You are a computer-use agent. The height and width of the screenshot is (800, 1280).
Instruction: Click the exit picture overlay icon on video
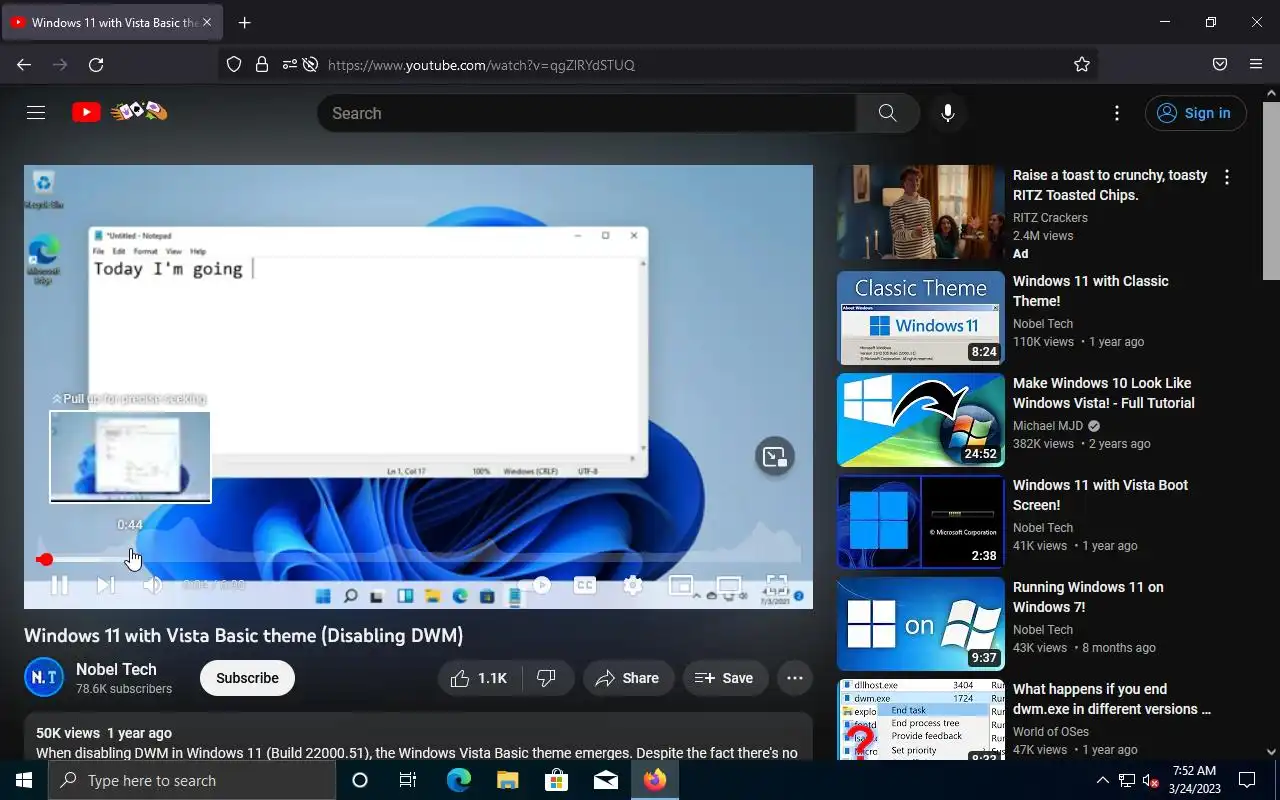[775, 457]
